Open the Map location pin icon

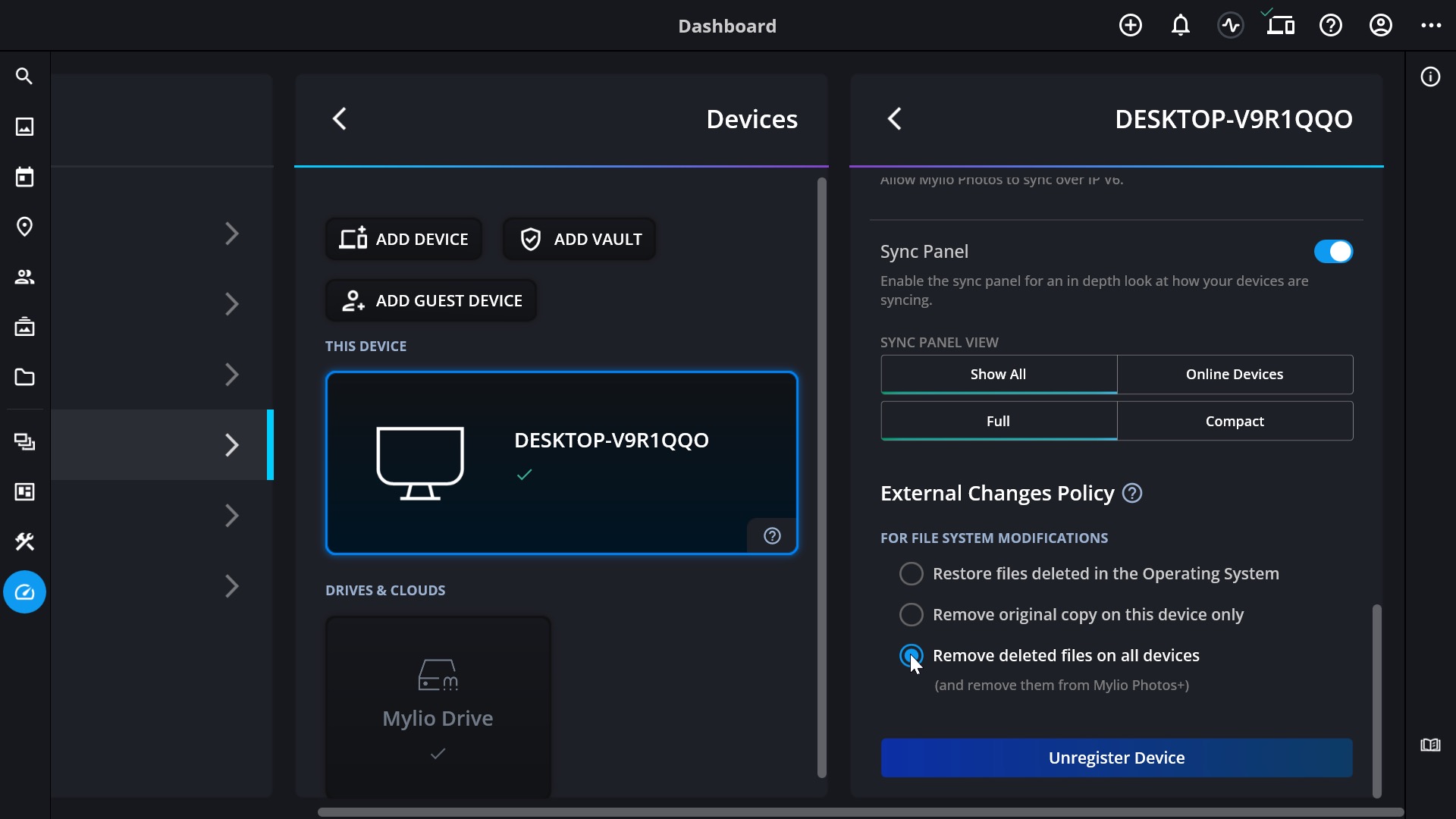coord(24,227)
